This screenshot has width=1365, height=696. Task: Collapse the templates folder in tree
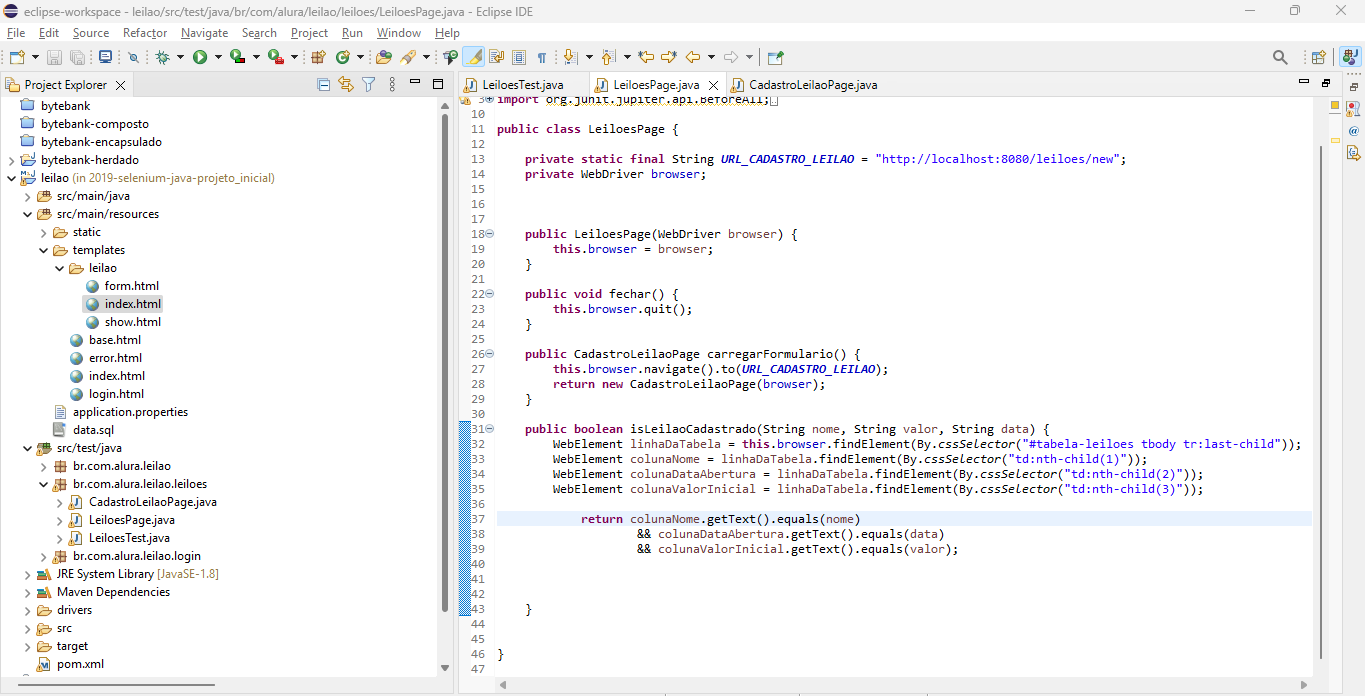(x=44, y=250)
